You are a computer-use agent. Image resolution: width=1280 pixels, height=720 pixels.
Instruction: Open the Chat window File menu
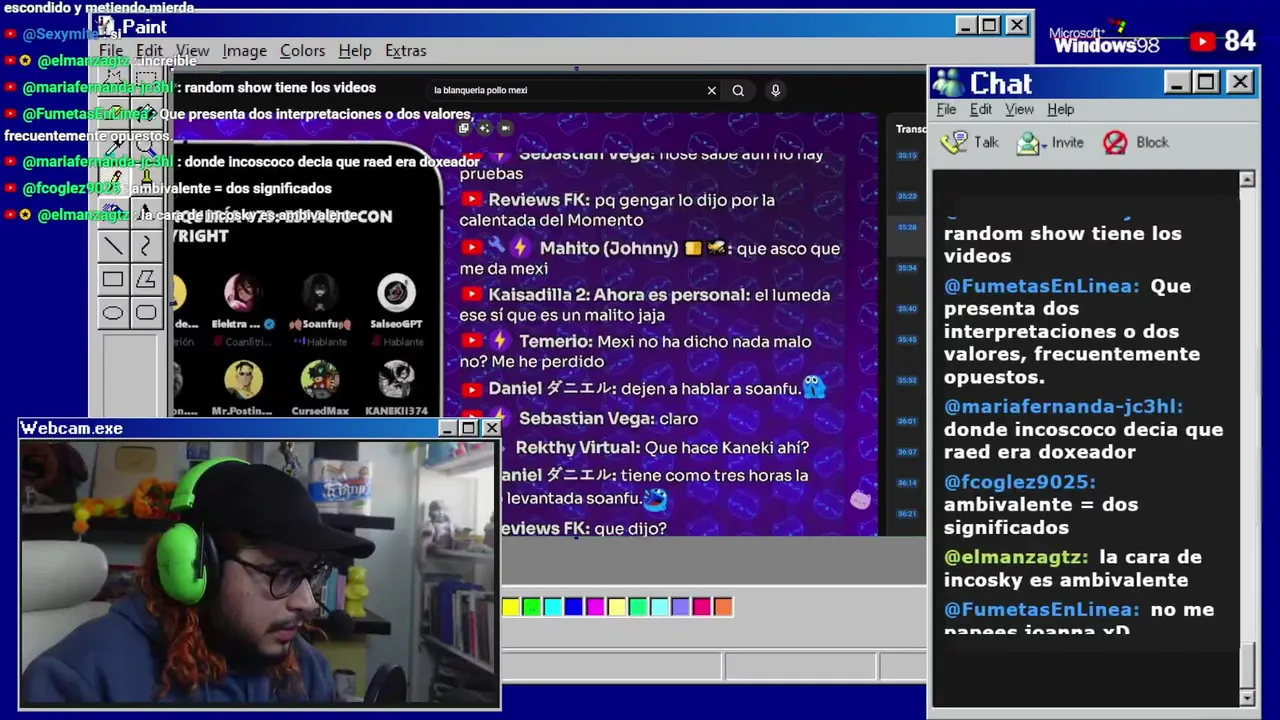click(946, 109)
